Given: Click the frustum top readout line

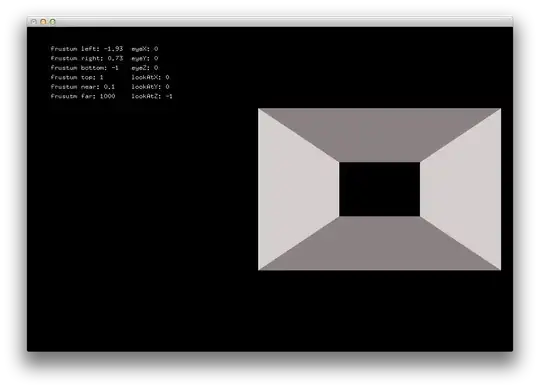Looking at the screenshot, I should tap(77, 77).
